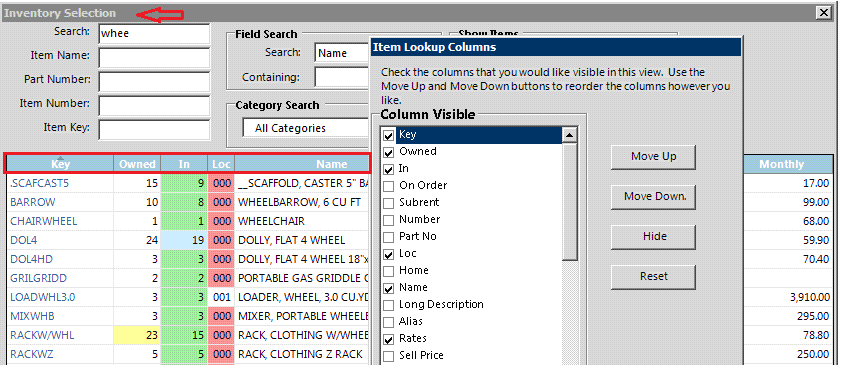The height and width of the screenshot is (367, 841).
Task: Uncheck the Rates column checkbox
Action: [389, 339]
